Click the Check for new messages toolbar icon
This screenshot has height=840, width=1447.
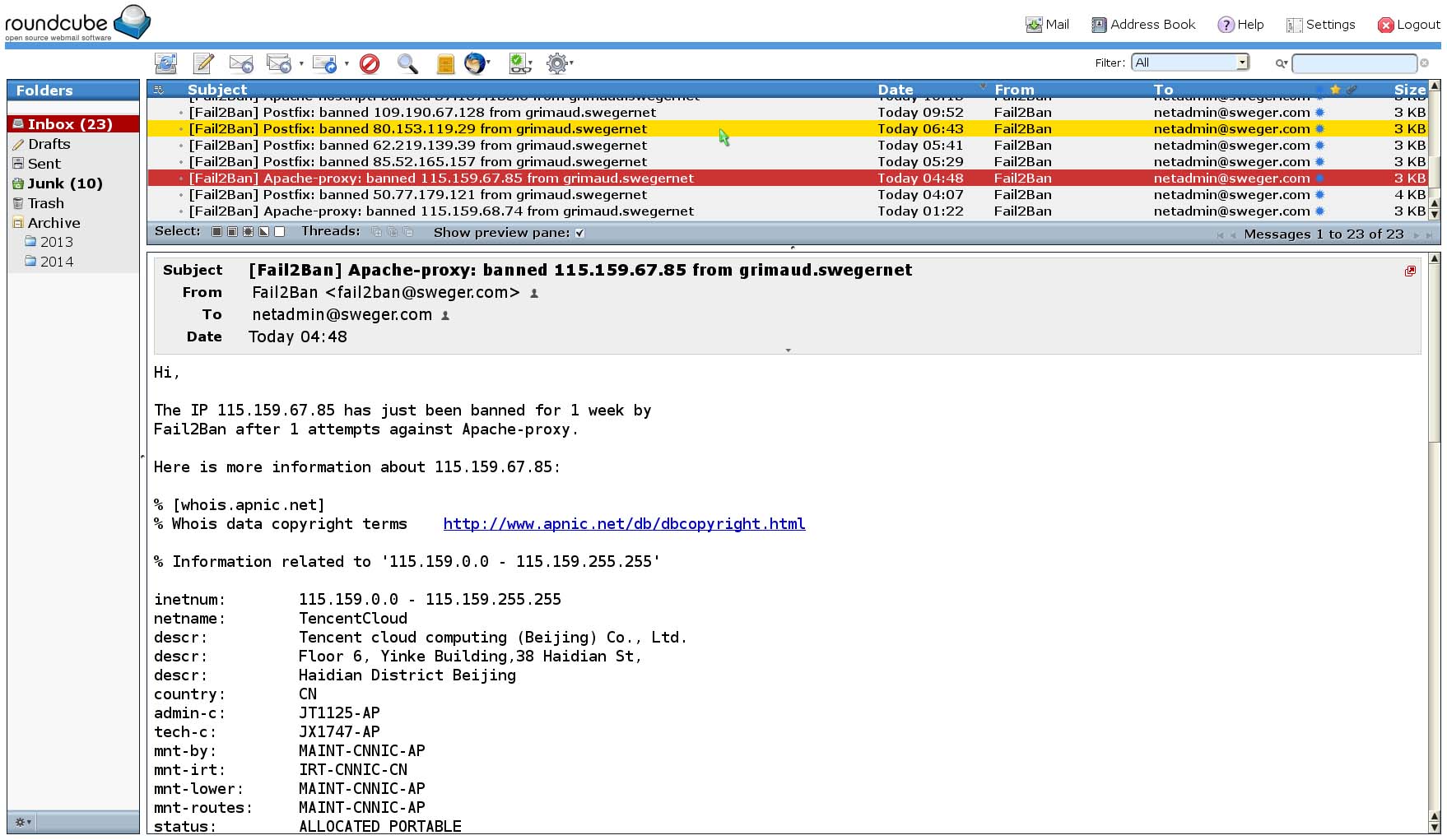(165, 63)
